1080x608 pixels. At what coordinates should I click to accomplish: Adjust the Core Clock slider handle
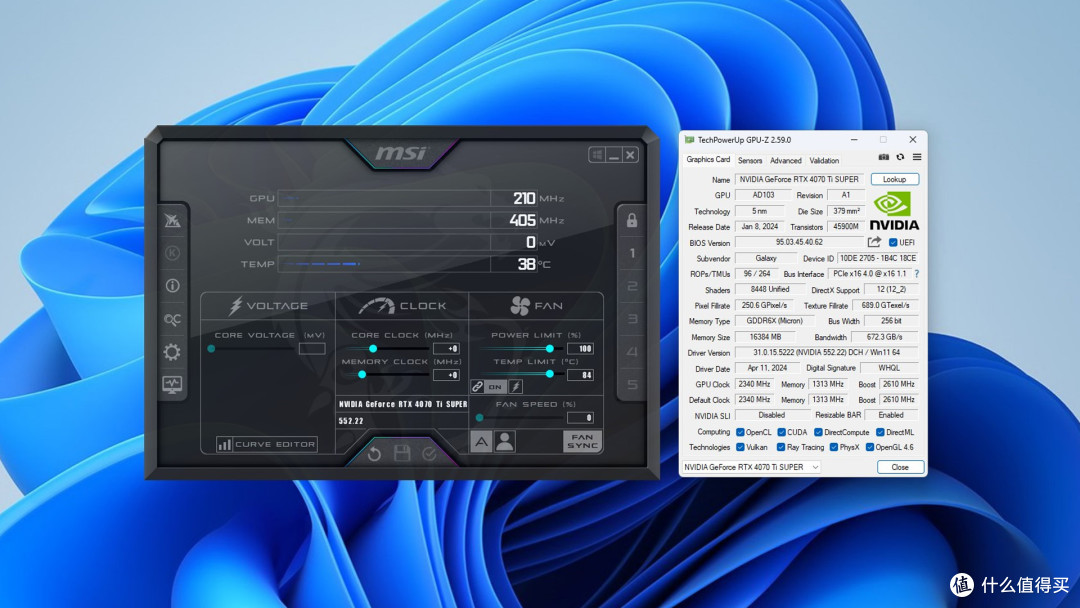pyautogui.click(x=373, y=348)
